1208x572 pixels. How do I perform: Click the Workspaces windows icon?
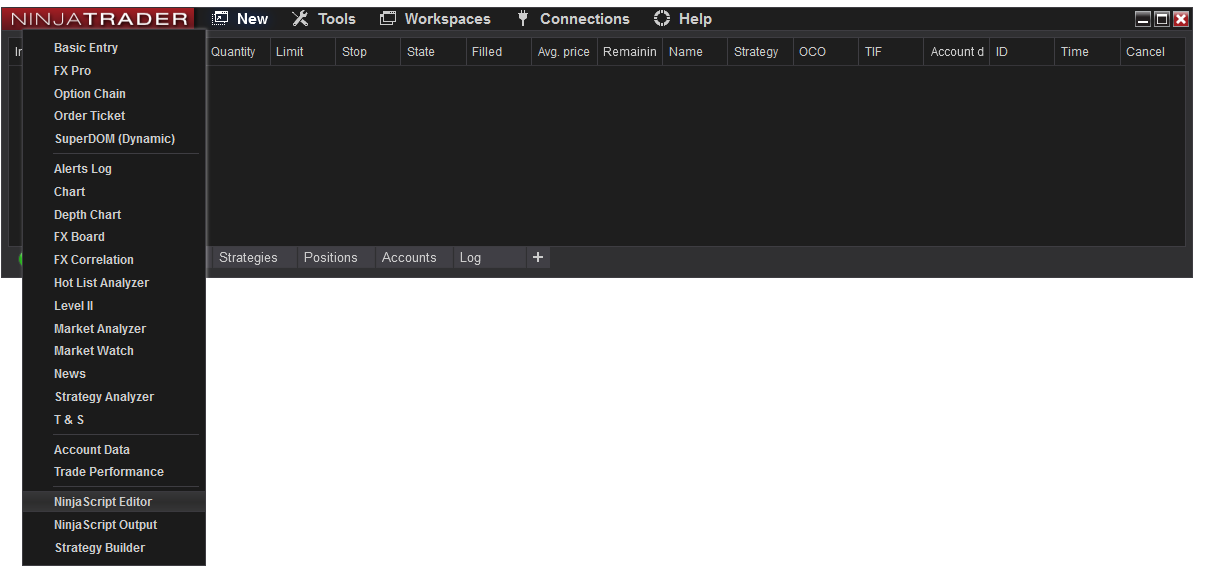point(388,19)
